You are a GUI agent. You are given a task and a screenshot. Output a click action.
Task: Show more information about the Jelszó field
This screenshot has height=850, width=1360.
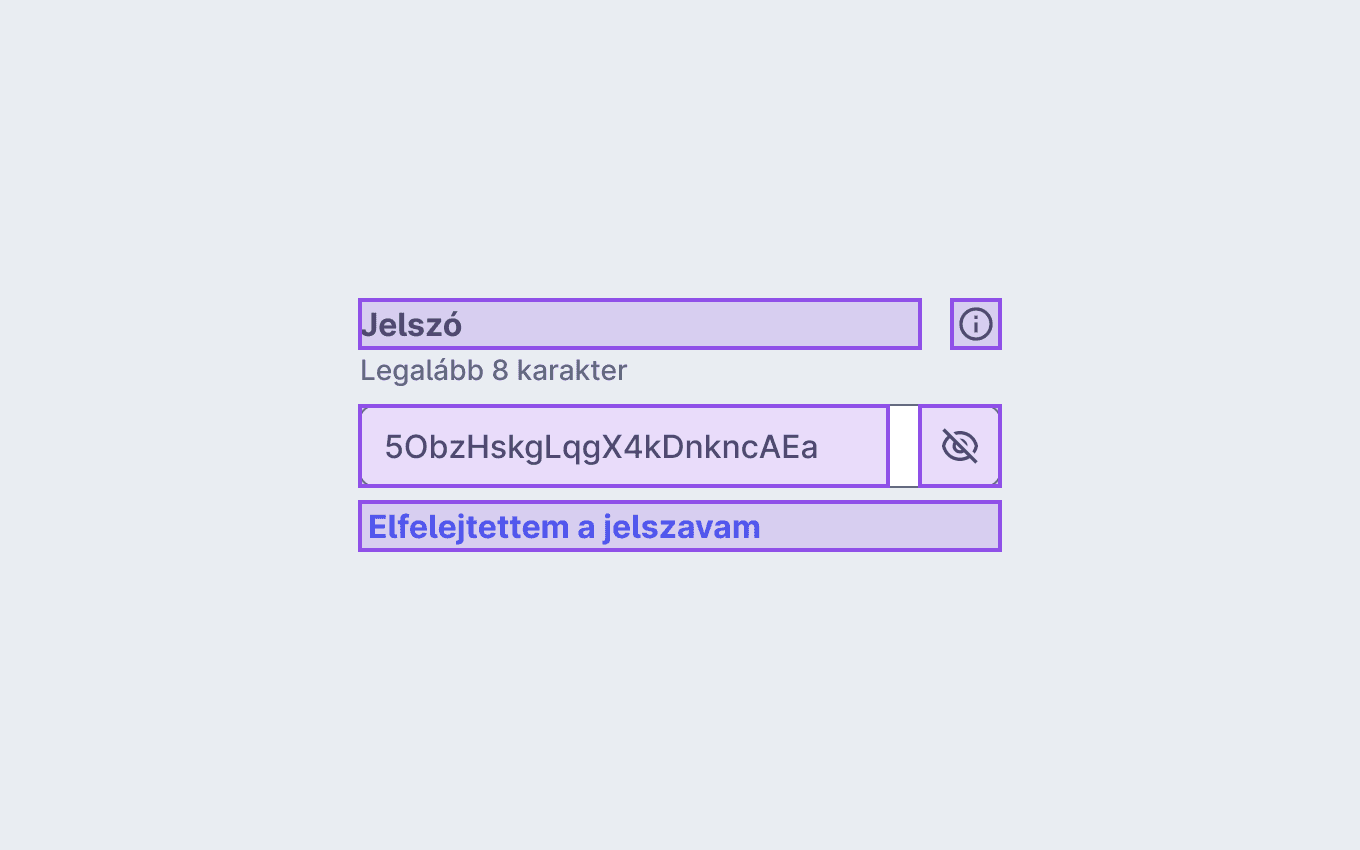point(975,324)
